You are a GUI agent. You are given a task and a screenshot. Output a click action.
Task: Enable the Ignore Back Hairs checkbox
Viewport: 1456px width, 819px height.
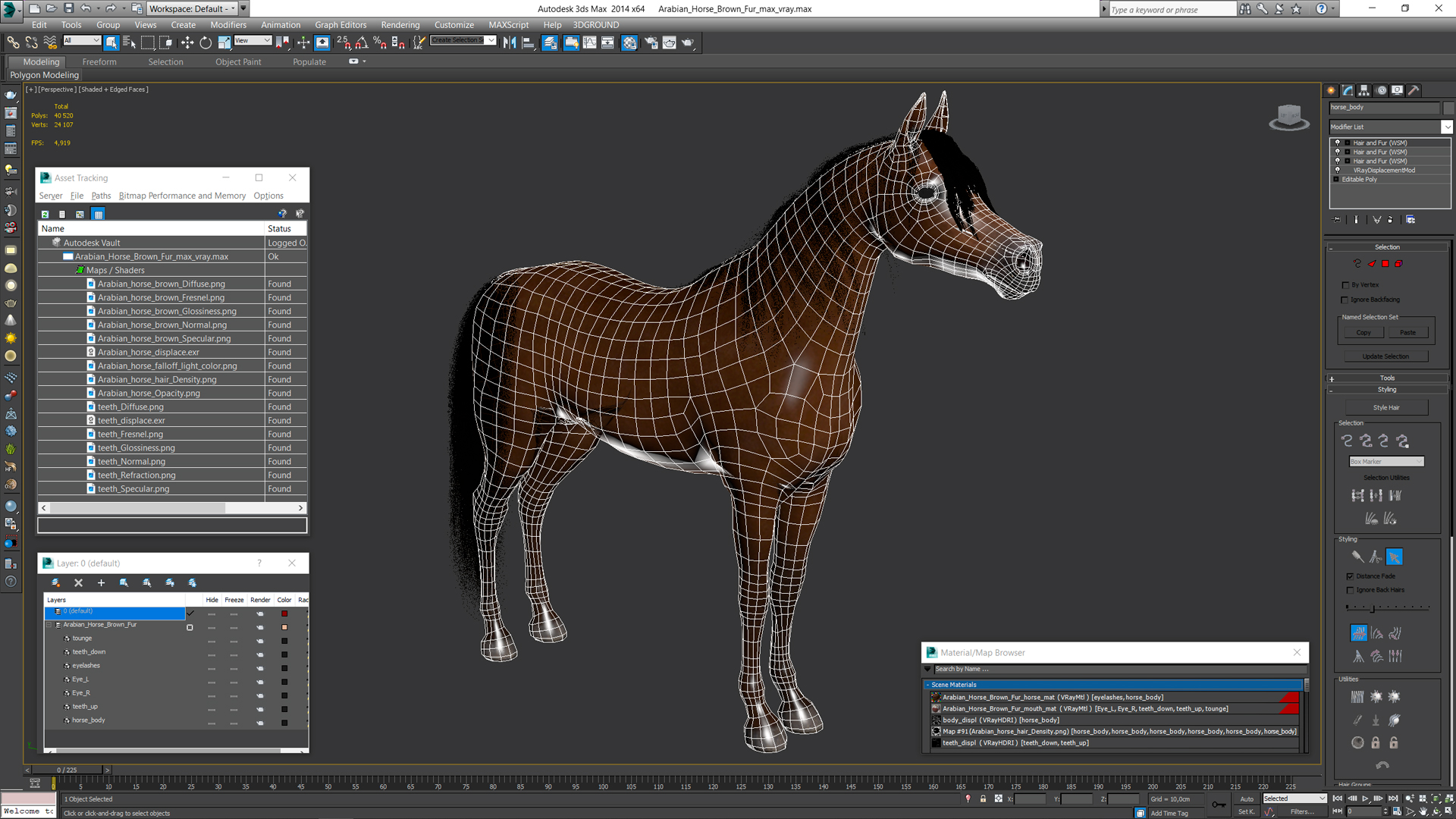(x=1350, y=590)
